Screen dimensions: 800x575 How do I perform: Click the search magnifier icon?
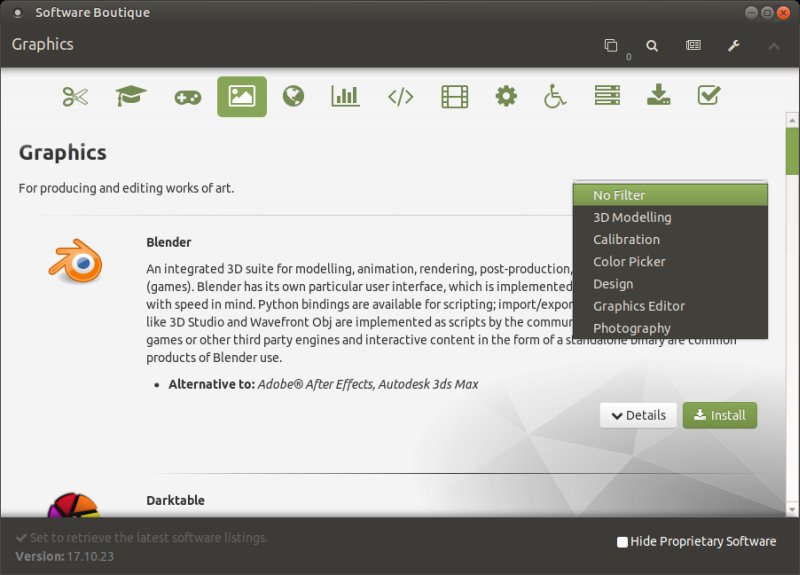[x=652, y=46]
